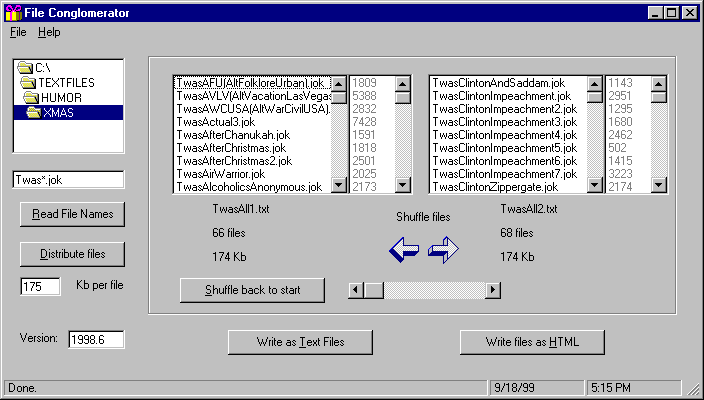Click the Twas*.jok file pattern field
The height and width of the screenshot is (400, 704).
[x=68, y=180]
